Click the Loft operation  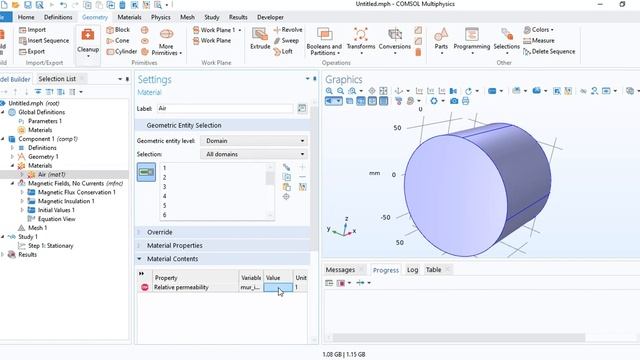point(283,51)
